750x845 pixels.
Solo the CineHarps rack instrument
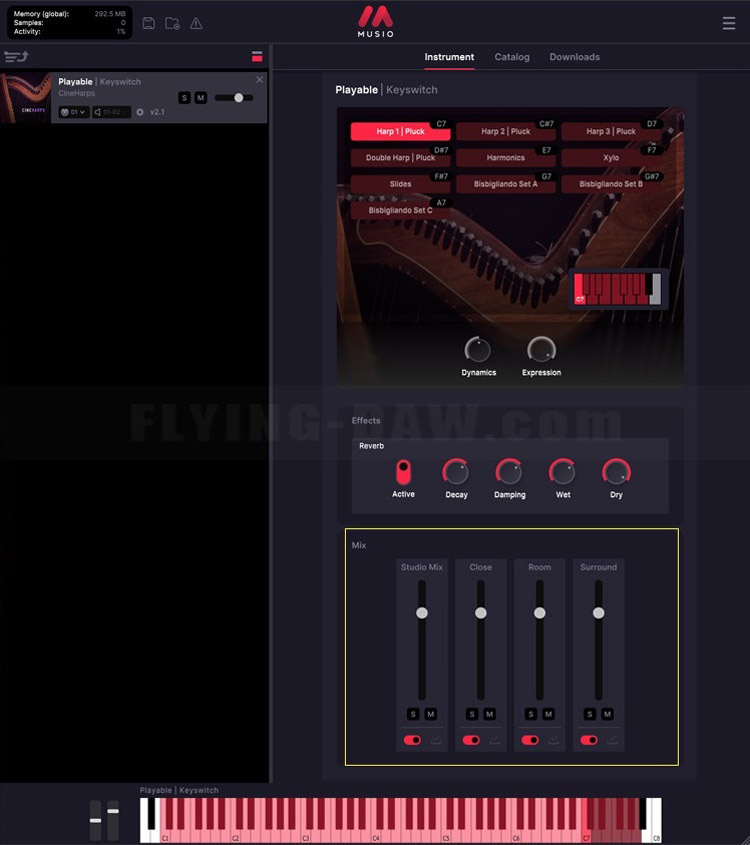184,98
